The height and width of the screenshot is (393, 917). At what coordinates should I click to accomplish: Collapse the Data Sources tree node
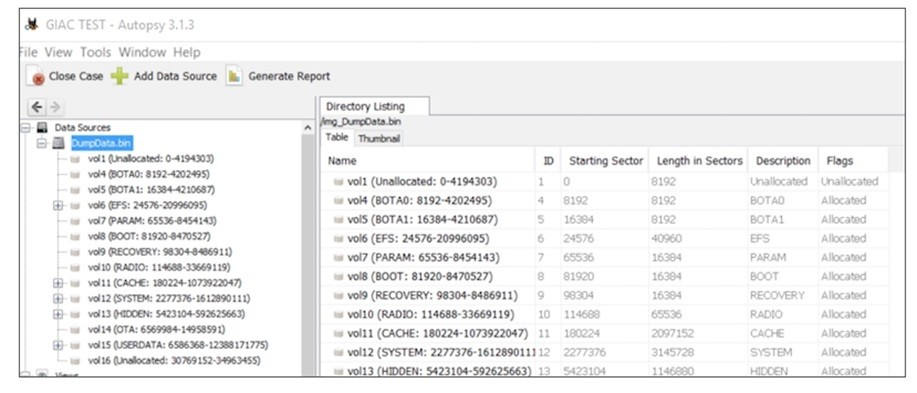(x=25, y=127)
